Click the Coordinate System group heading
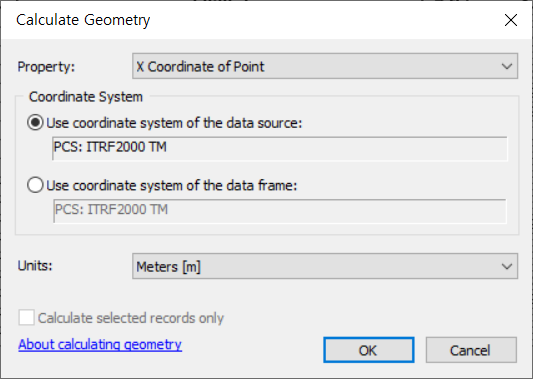This screenshot has width=533, height=379. click(x=86, y=97)
